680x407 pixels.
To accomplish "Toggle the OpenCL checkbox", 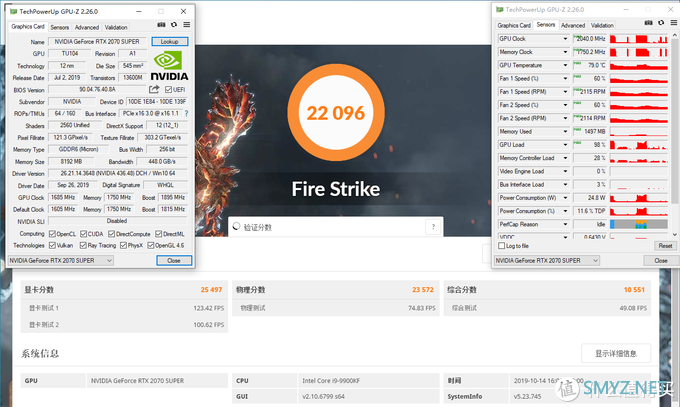I will click(x=52, y=234).
